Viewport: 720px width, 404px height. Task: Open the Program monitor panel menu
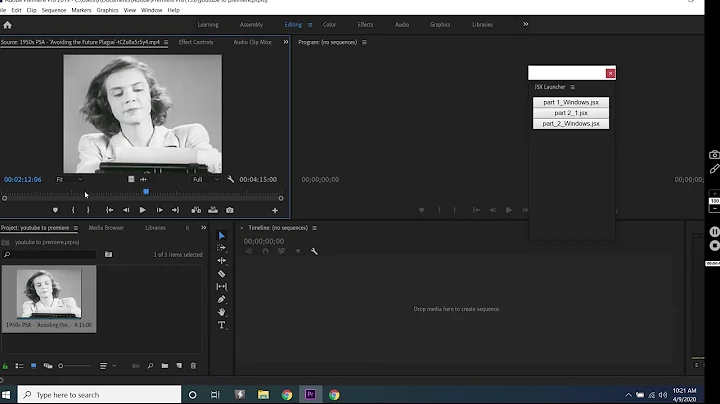[x=364, y=42]
